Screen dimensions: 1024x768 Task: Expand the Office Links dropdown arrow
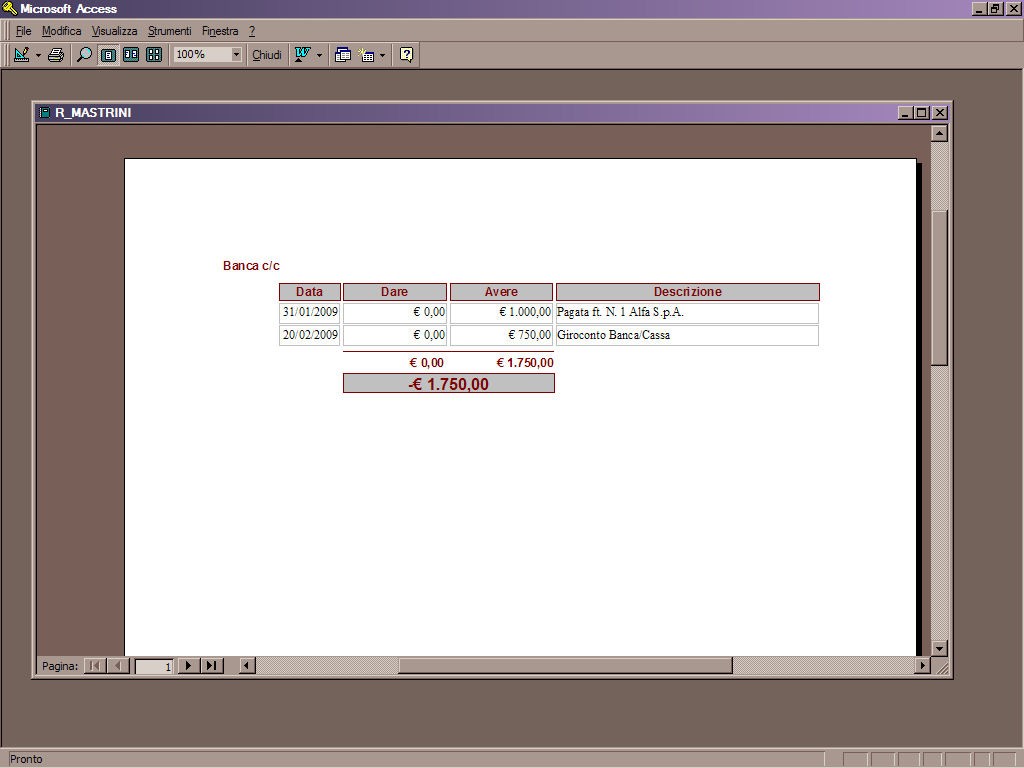click(x=319, y=55)
